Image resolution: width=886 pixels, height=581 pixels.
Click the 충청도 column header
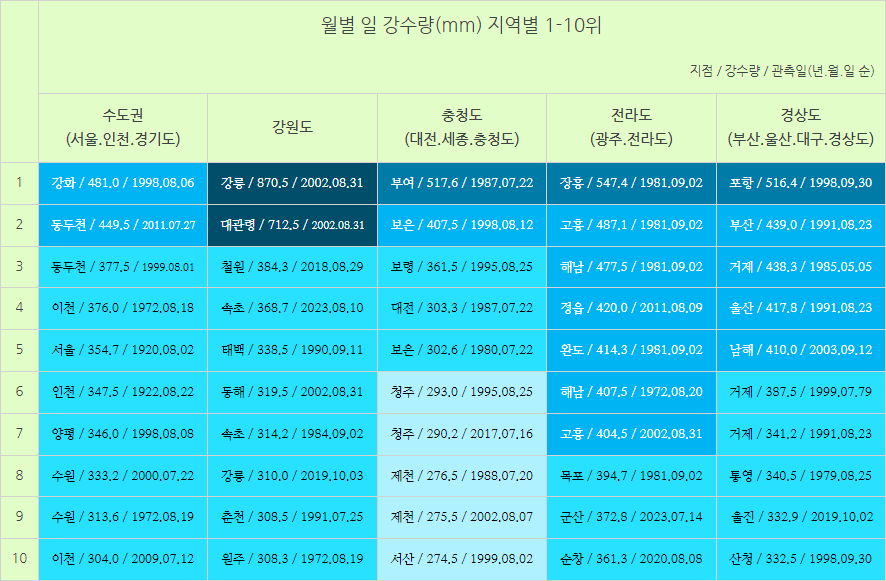[x=462, y=127]
